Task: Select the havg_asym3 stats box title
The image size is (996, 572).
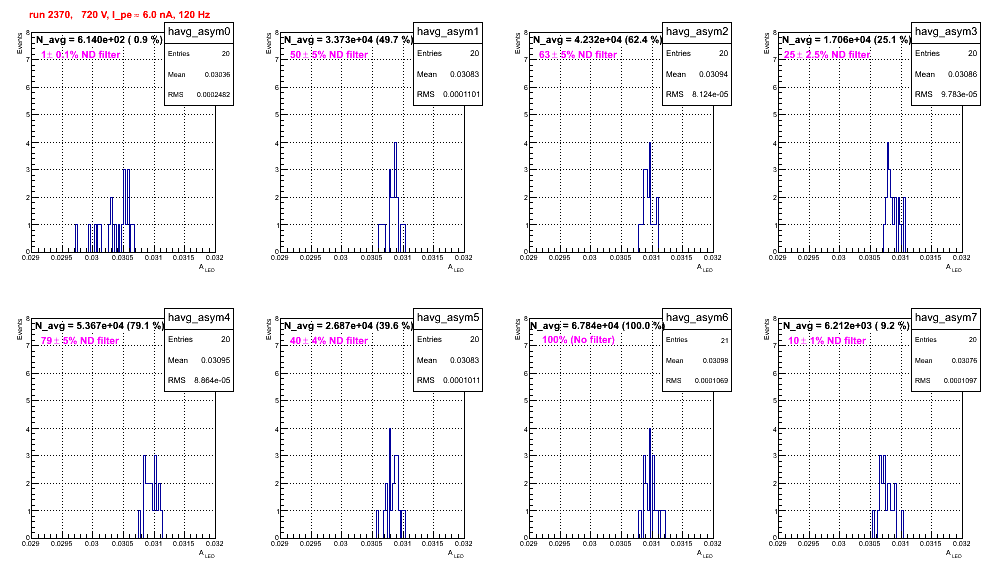Action: click(x=946, y=31)
